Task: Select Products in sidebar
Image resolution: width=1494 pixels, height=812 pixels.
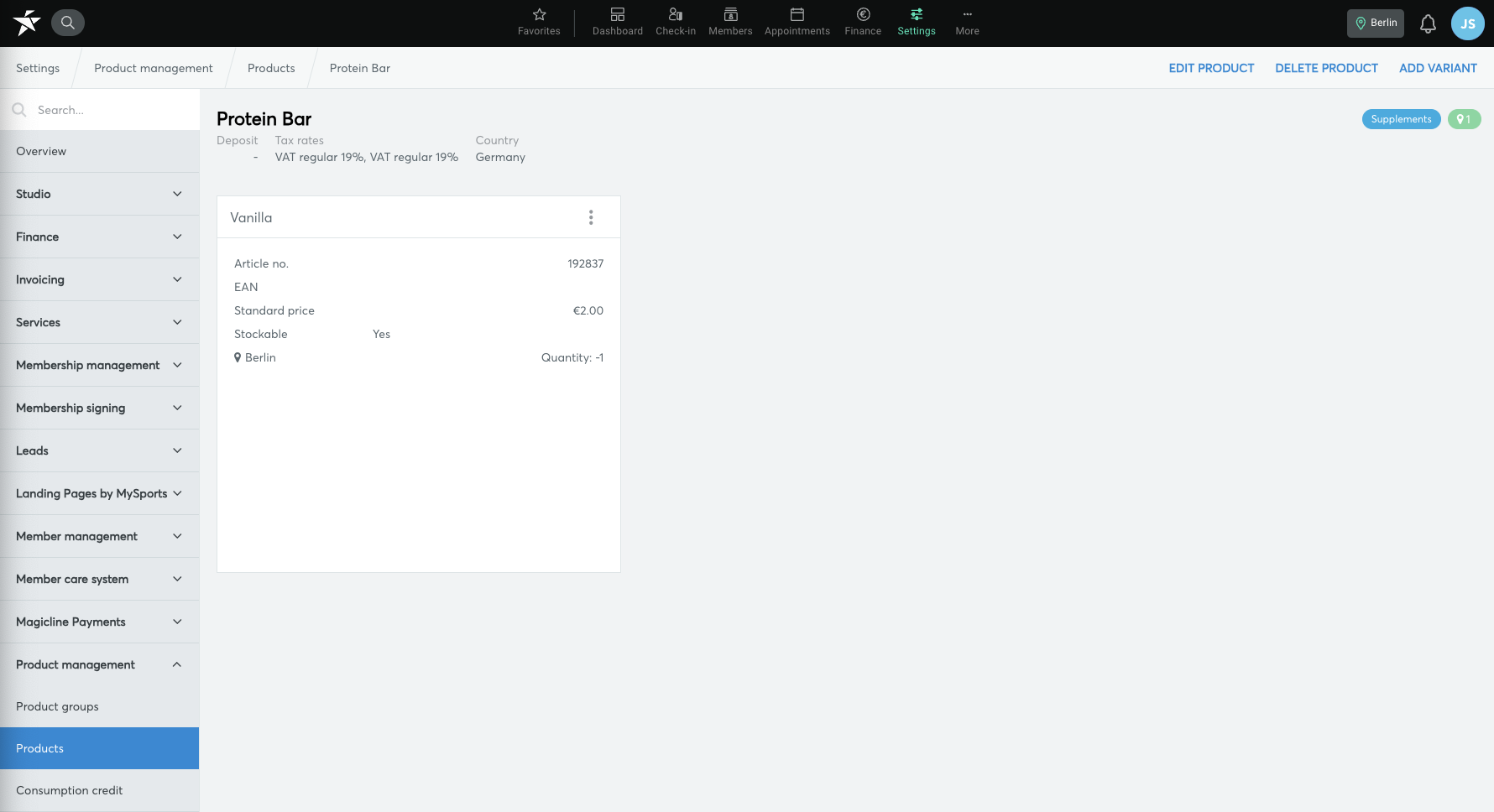Action: [x=100, y=748]
